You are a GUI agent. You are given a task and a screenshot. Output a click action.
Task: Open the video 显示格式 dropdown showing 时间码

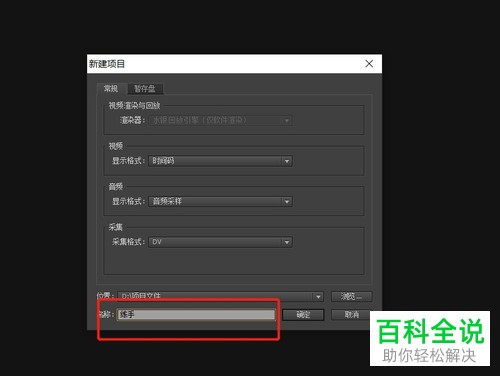(x=220, y=161)
